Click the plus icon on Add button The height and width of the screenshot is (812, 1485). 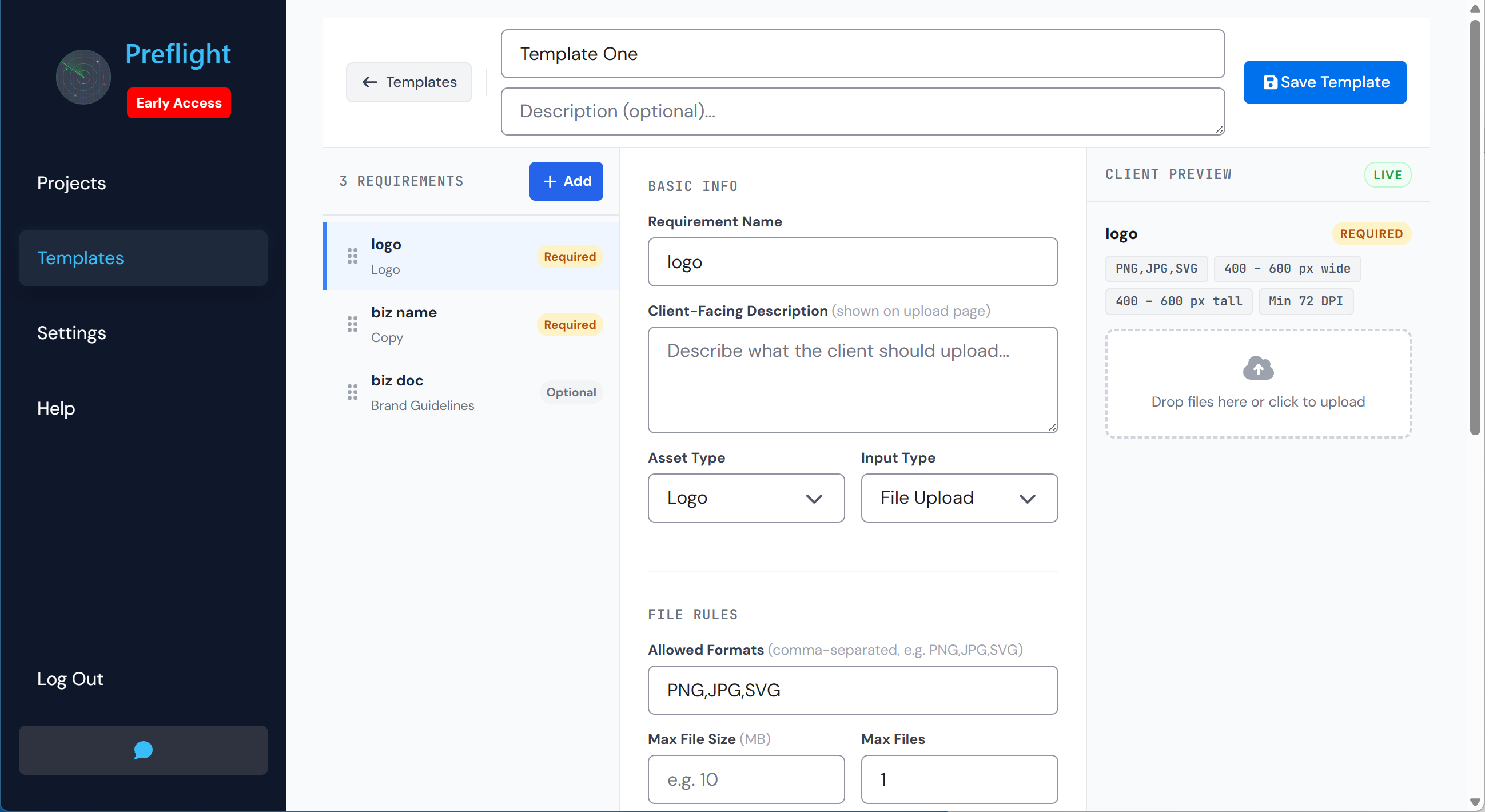(549, 181)
